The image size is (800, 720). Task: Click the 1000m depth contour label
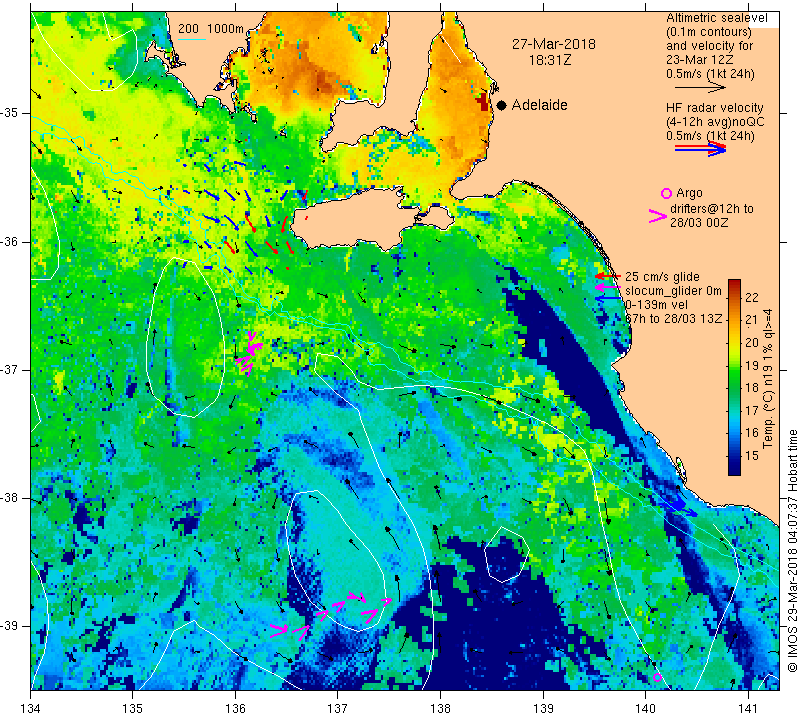pos(225,29)
